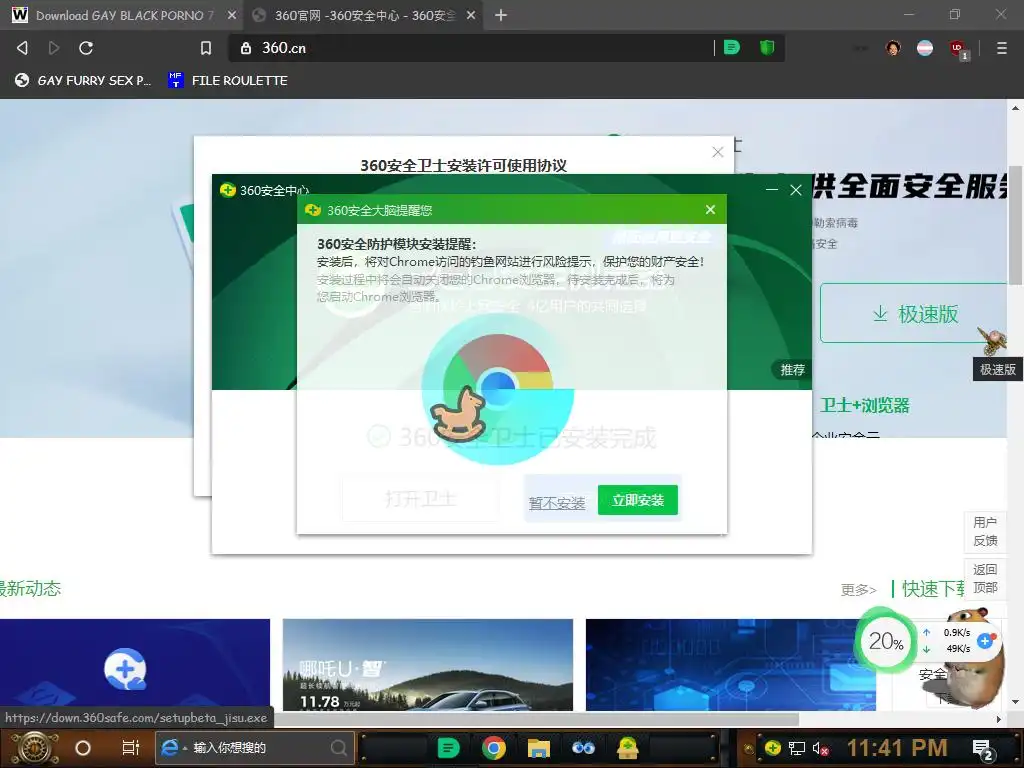Click the taskbar search box 输入你想搜的
The image size is (1024, 768).
pyautogui.click(x=255, y=748)
